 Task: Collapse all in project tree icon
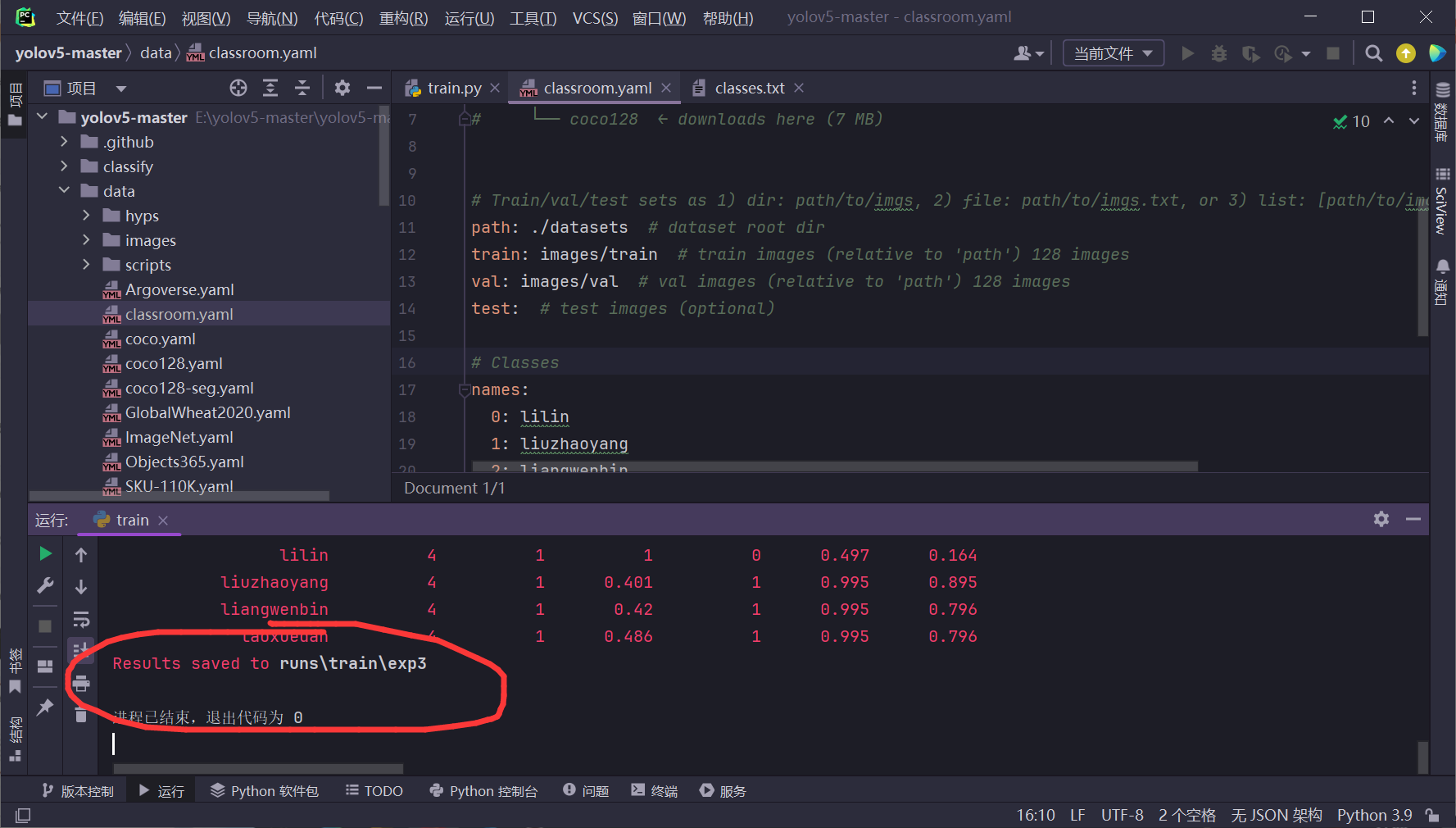(x=302, y=88)
